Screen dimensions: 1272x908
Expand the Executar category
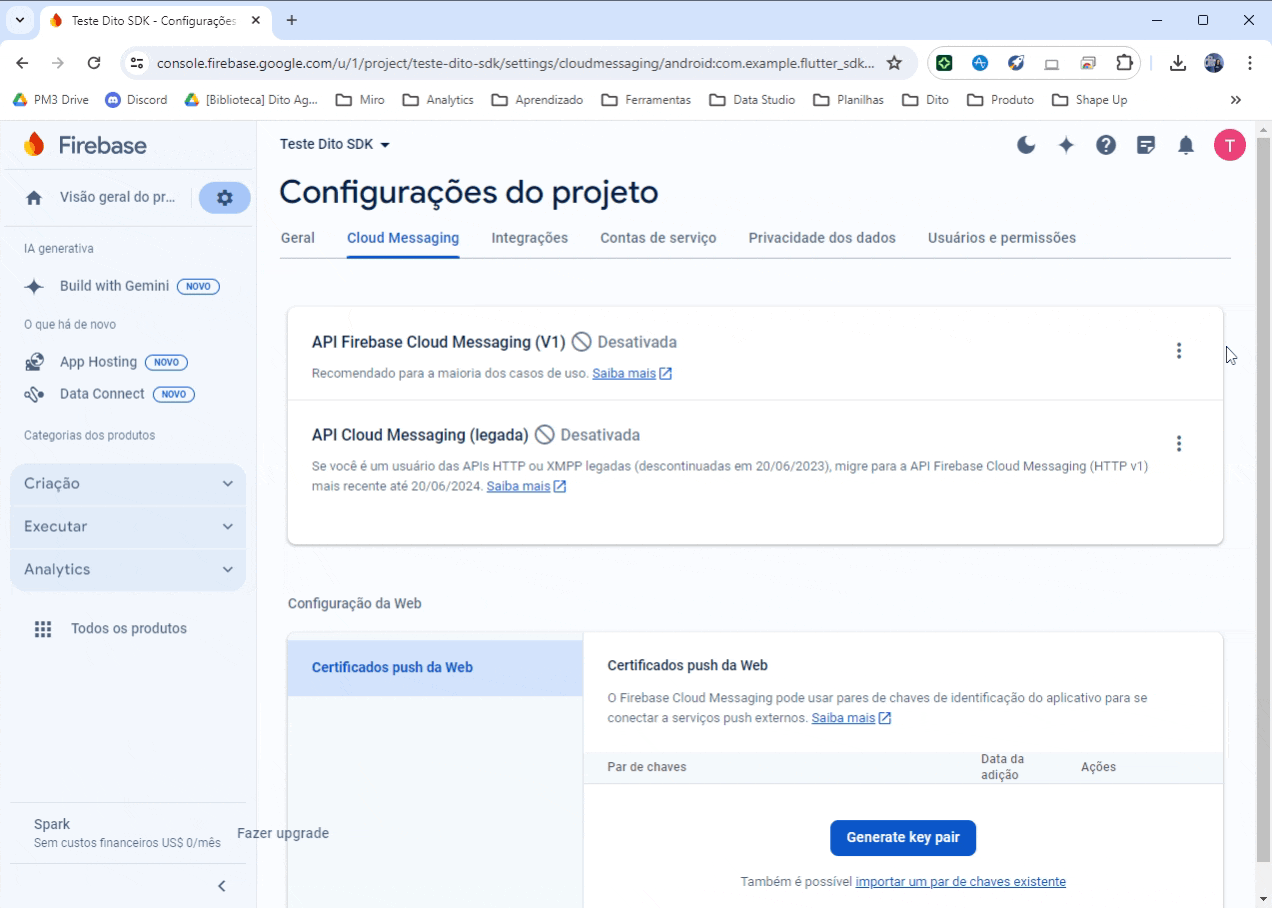pyautogui.click(x=128, y=527)
